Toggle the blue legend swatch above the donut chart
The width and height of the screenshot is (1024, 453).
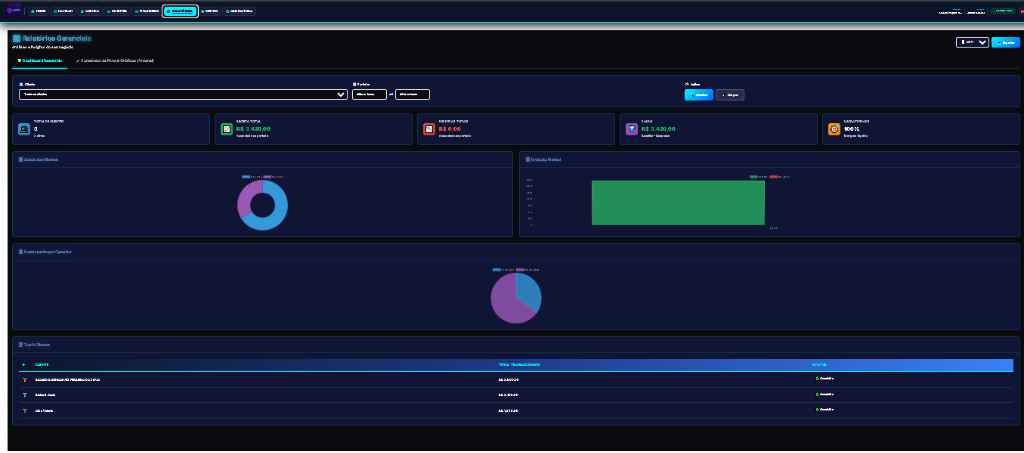point(246,177)
